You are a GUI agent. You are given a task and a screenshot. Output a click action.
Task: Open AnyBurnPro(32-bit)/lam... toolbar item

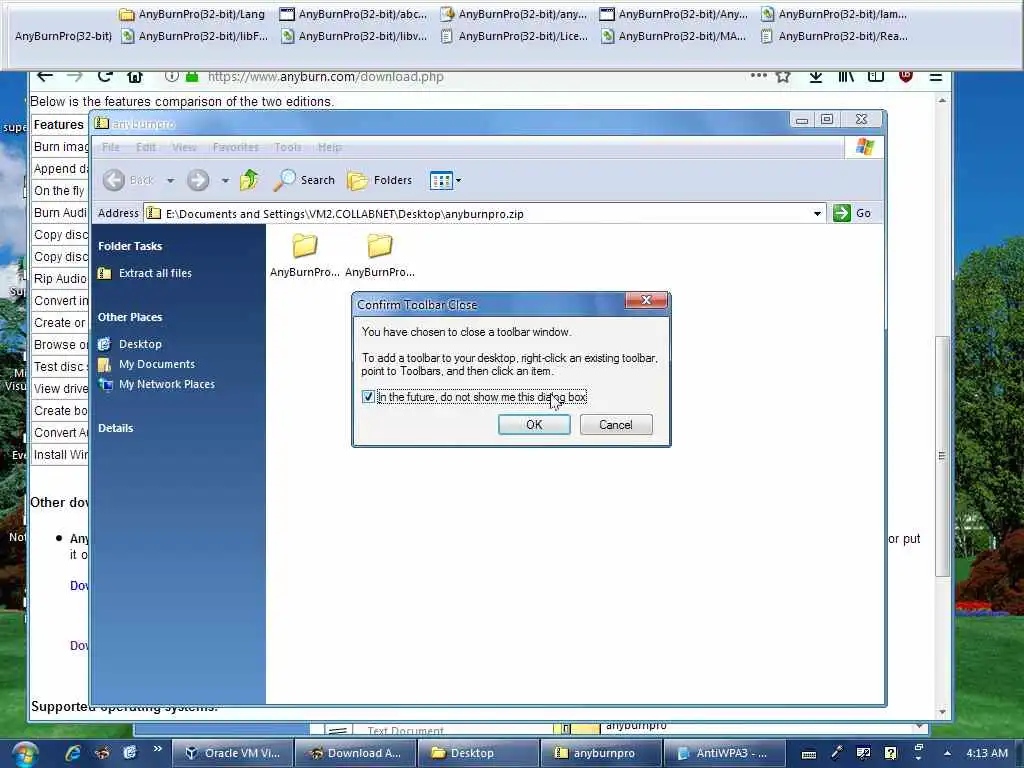(835, 14)
